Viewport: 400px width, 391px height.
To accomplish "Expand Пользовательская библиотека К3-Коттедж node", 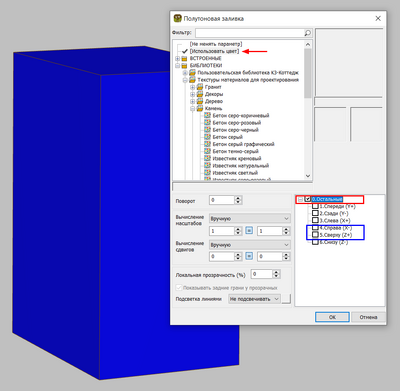I will coord(185,73).
